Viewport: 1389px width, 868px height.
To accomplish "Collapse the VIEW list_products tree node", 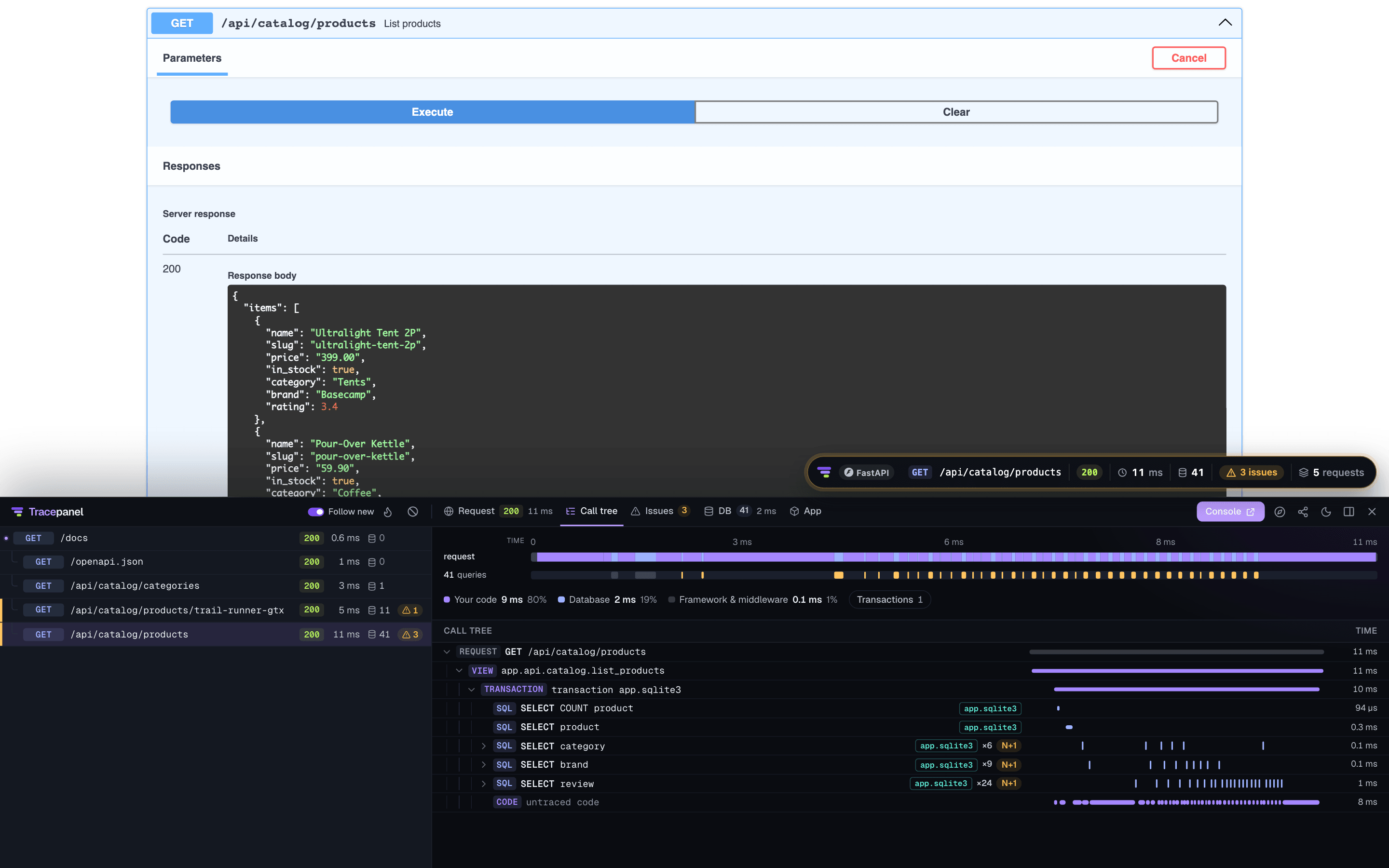I will coord(459,670).
